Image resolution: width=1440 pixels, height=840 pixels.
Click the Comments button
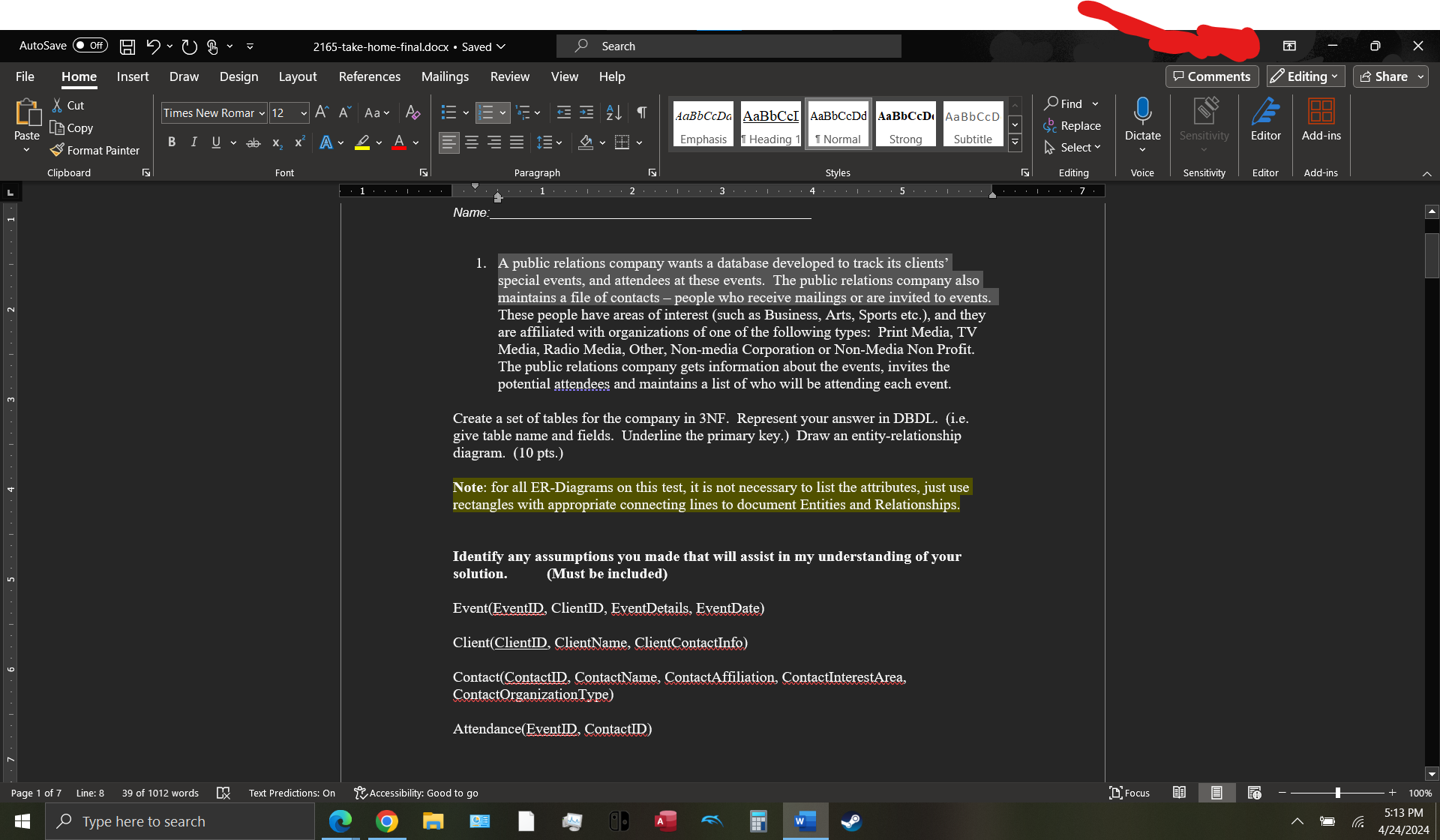click(1211, 76)
